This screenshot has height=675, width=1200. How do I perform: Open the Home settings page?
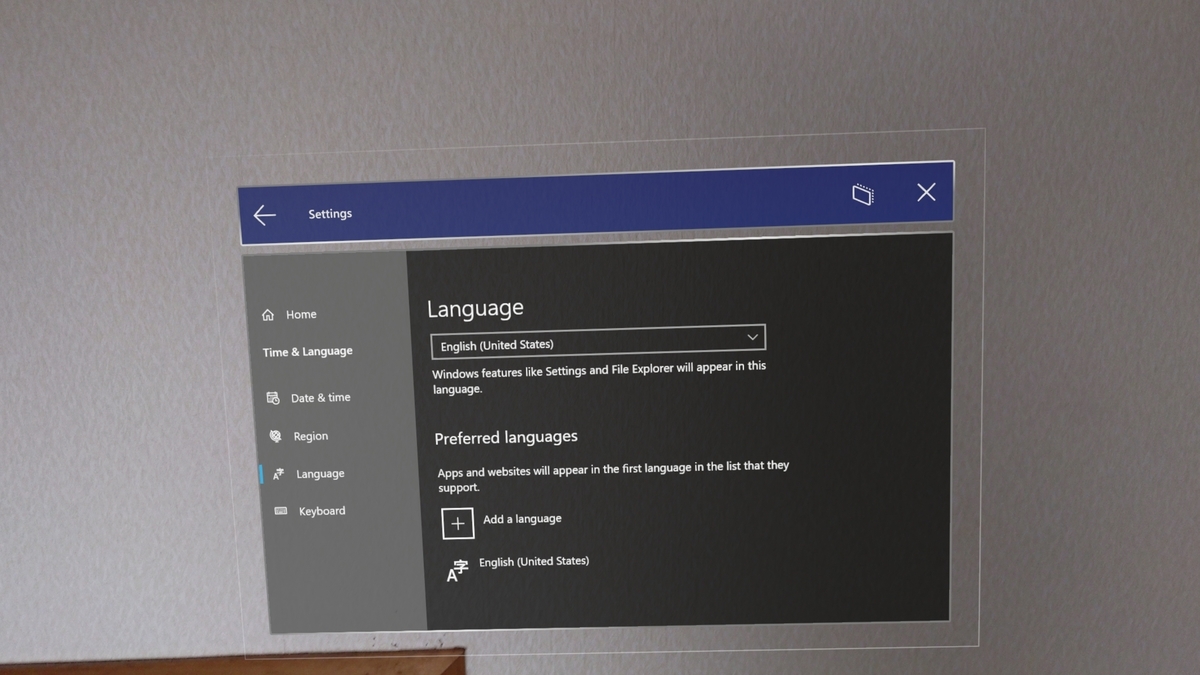pos(289,314)
